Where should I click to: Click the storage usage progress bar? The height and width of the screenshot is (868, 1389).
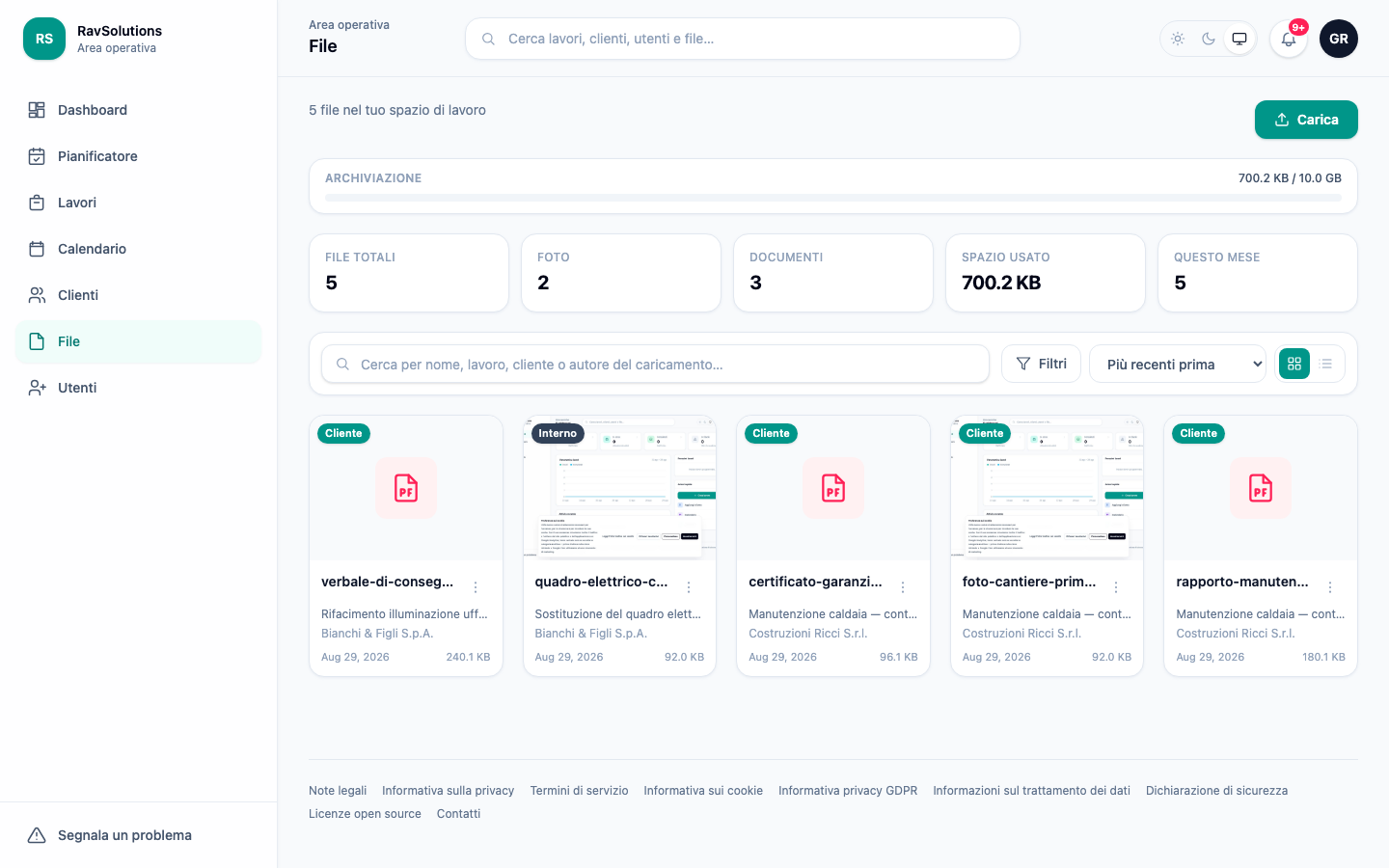point(833,198)
